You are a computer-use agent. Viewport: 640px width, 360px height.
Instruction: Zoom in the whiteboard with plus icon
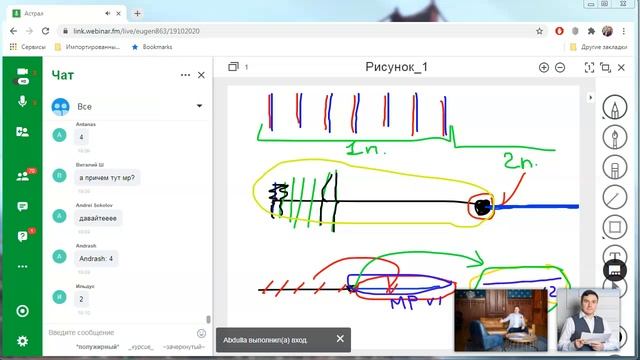pos(544,67)
